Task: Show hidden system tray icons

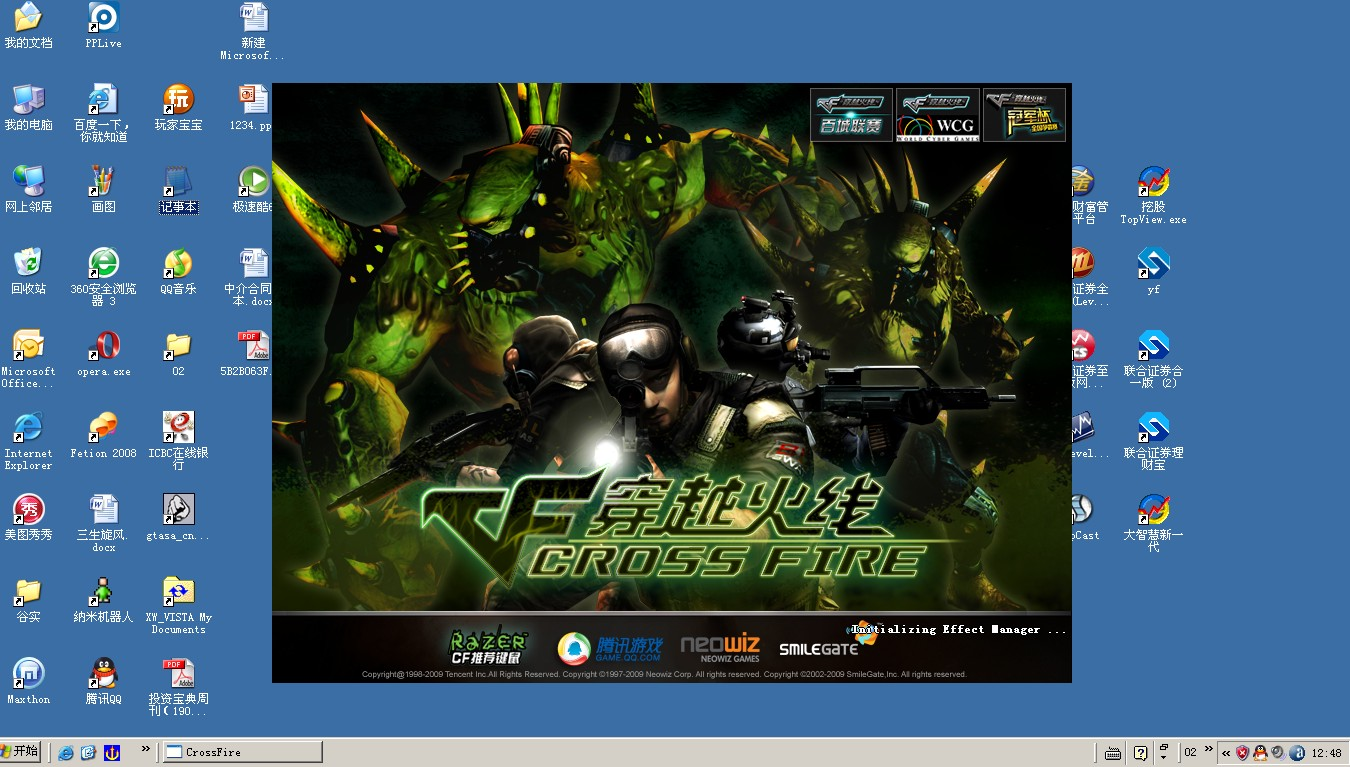Action: [1226, 752]
